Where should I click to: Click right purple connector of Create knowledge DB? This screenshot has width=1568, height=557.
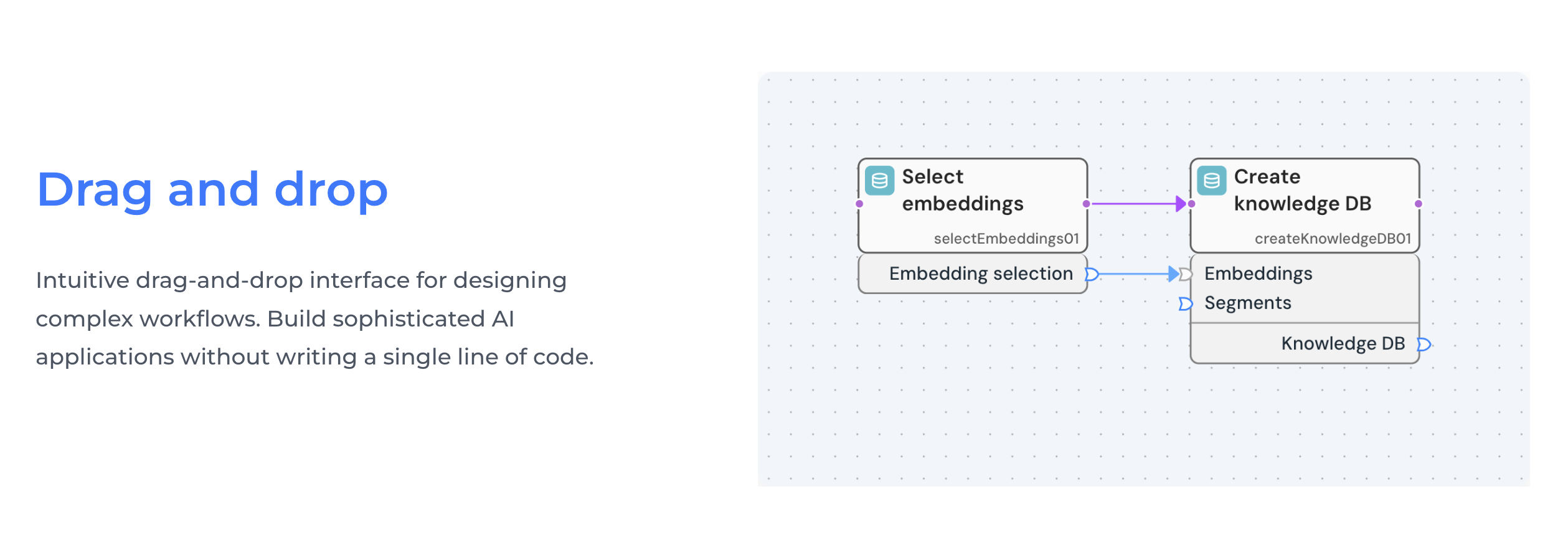pos(1418,204)
